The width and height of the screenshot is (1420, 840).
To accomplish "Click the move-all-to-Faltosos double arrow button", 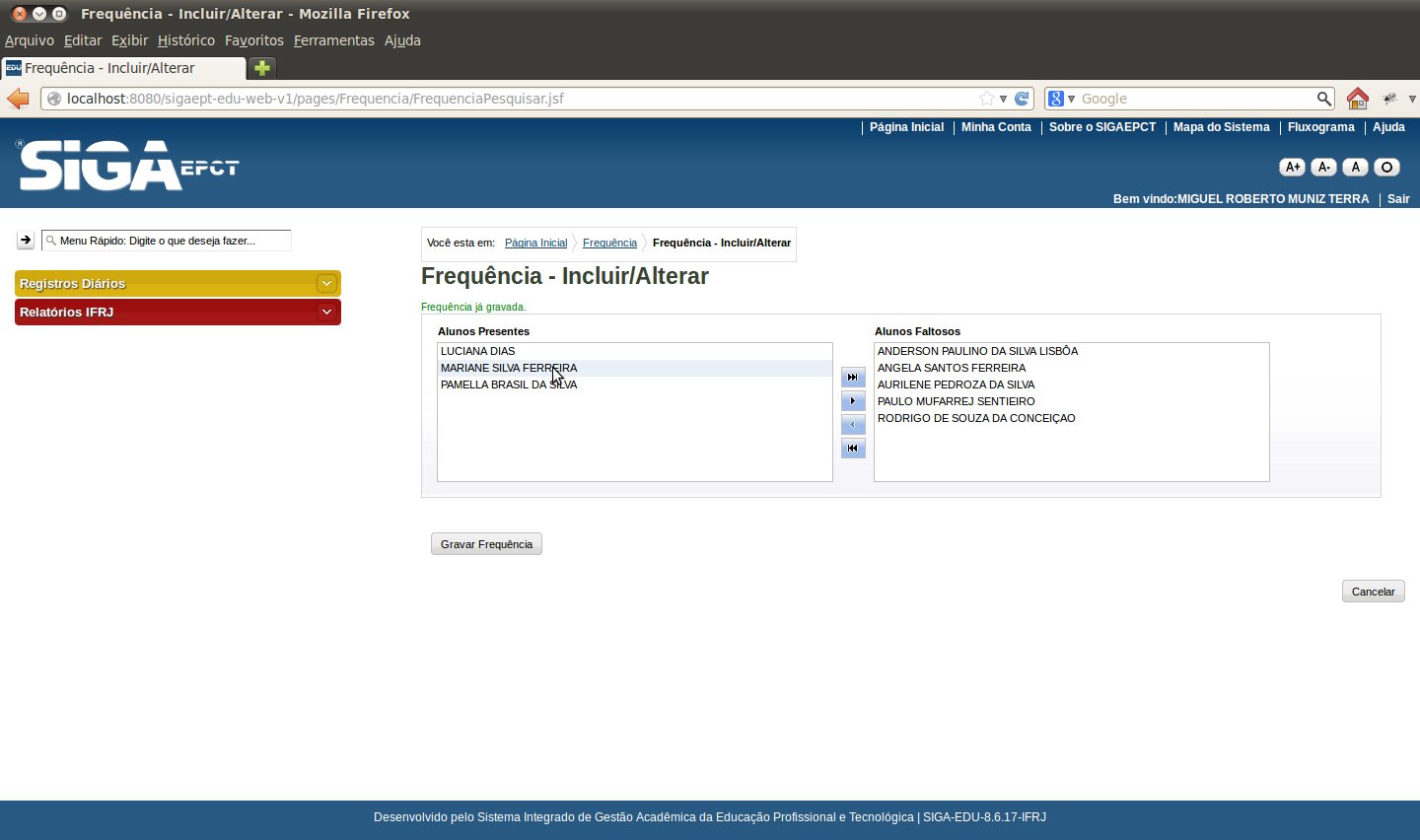I will [x=853, y=378].
